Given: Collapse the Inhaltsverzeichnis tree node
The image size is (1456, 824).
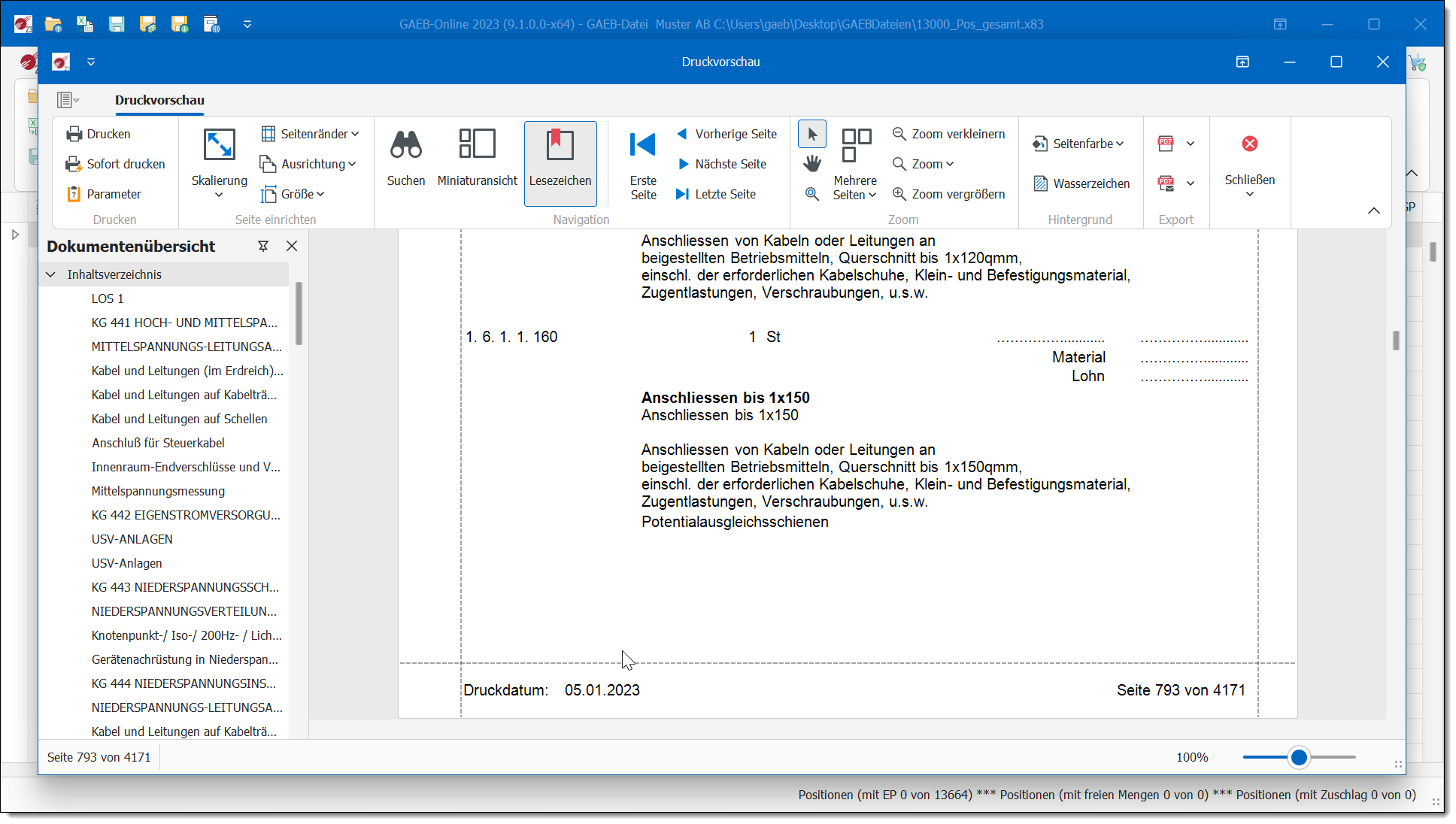Looking at the screenshot, I should (x=50, y=274).
